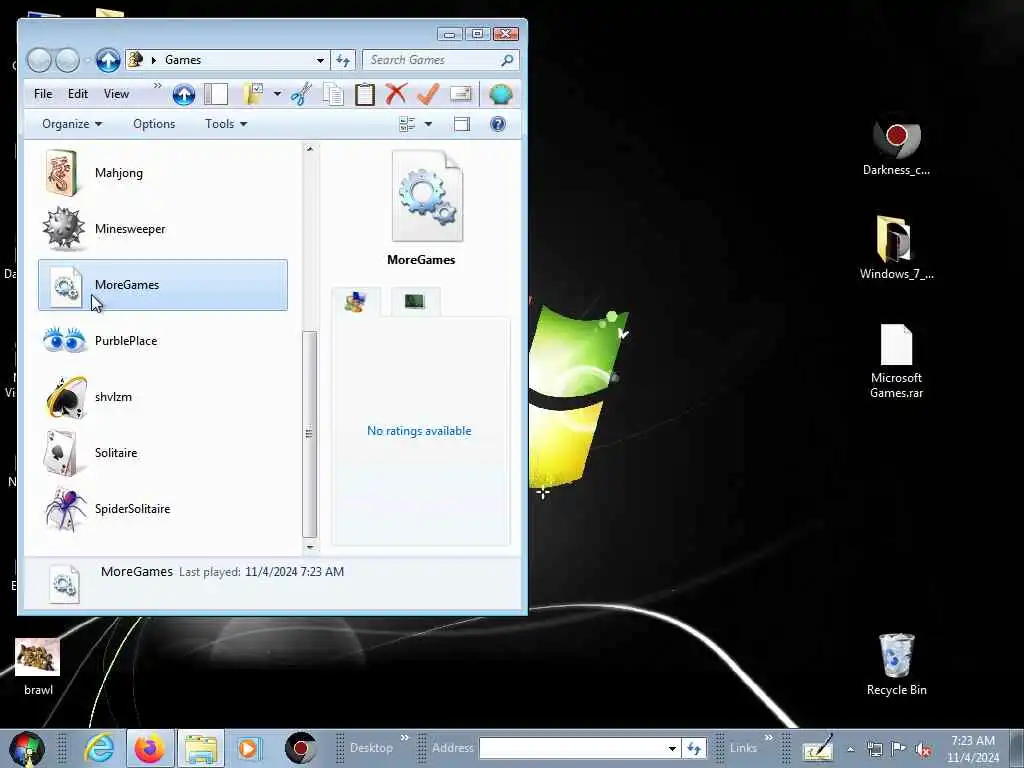Open the View menu
Viewport: 1024px width, 768px height.
(x=116, y=94)
